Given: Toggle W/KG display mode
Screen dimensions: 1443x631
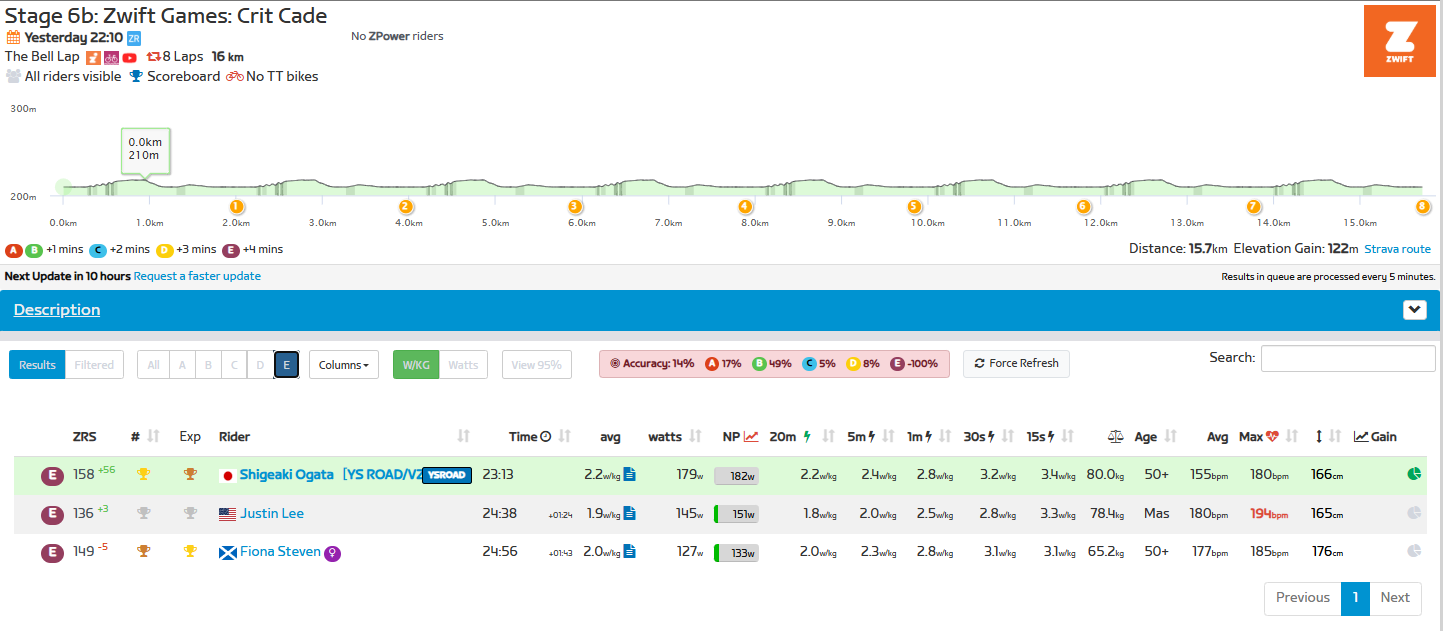Looking at the screenshot, I should [x=415, y=365].
